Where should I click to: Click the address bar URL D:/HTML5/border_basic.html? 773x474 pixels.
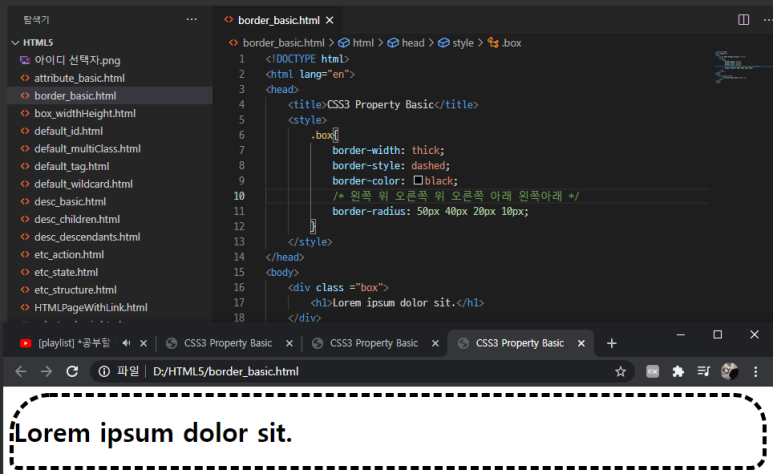[226, 371]
